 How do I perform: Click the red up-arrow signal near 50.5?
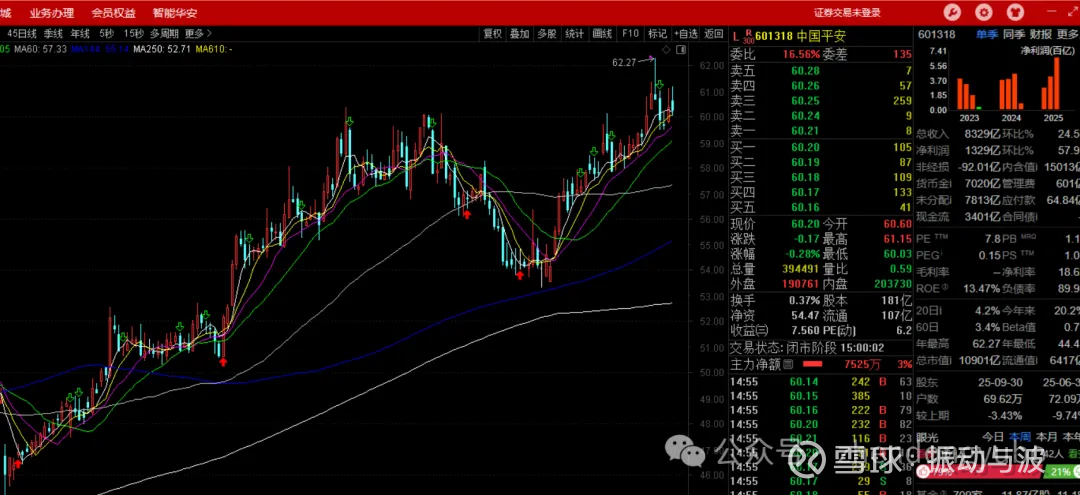click(223, 361)
